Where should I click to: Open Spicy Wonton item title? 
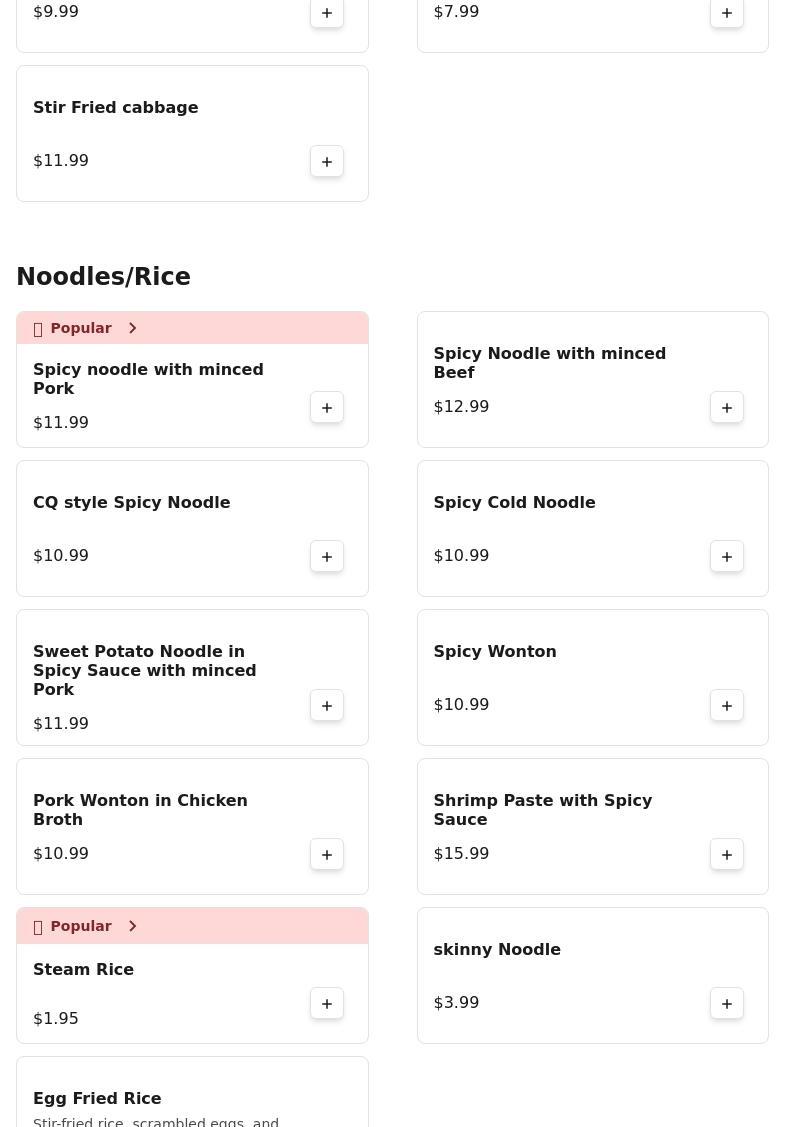click(x=494, y=651)
